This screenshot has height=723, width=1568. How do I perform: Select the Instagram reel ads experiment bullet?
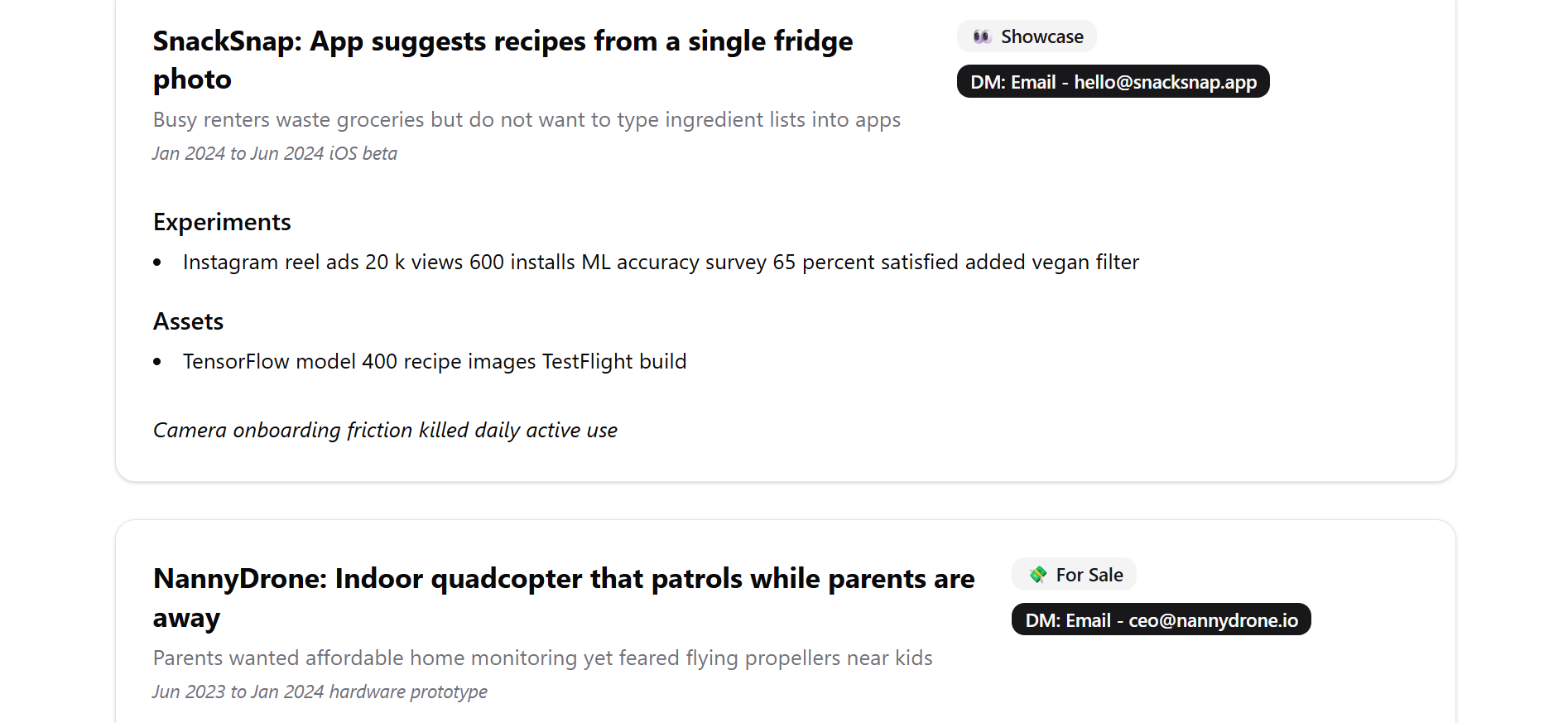661,262
